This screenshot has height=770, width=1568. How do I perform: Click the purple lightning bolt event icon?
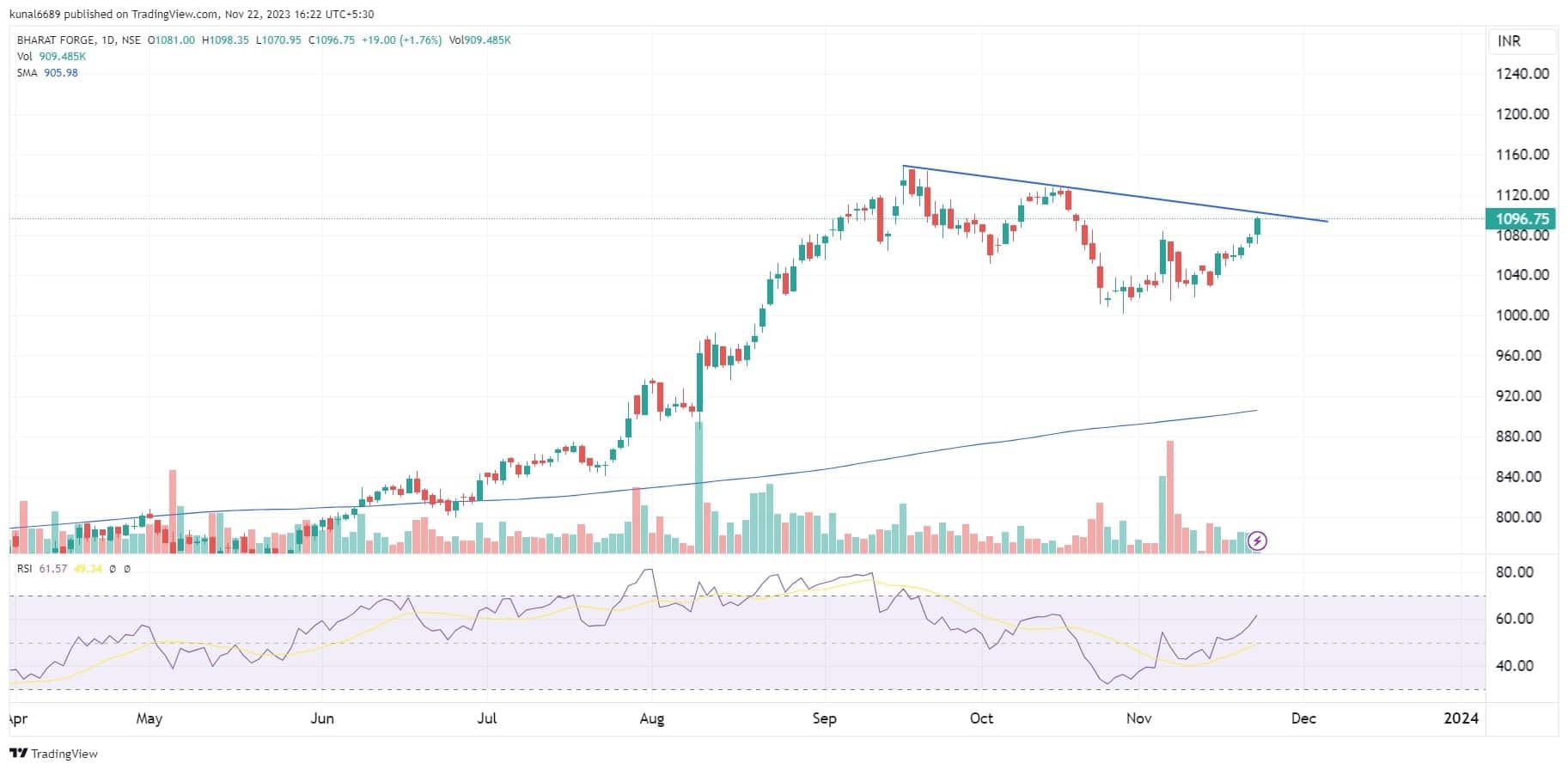click(1257, 541)
